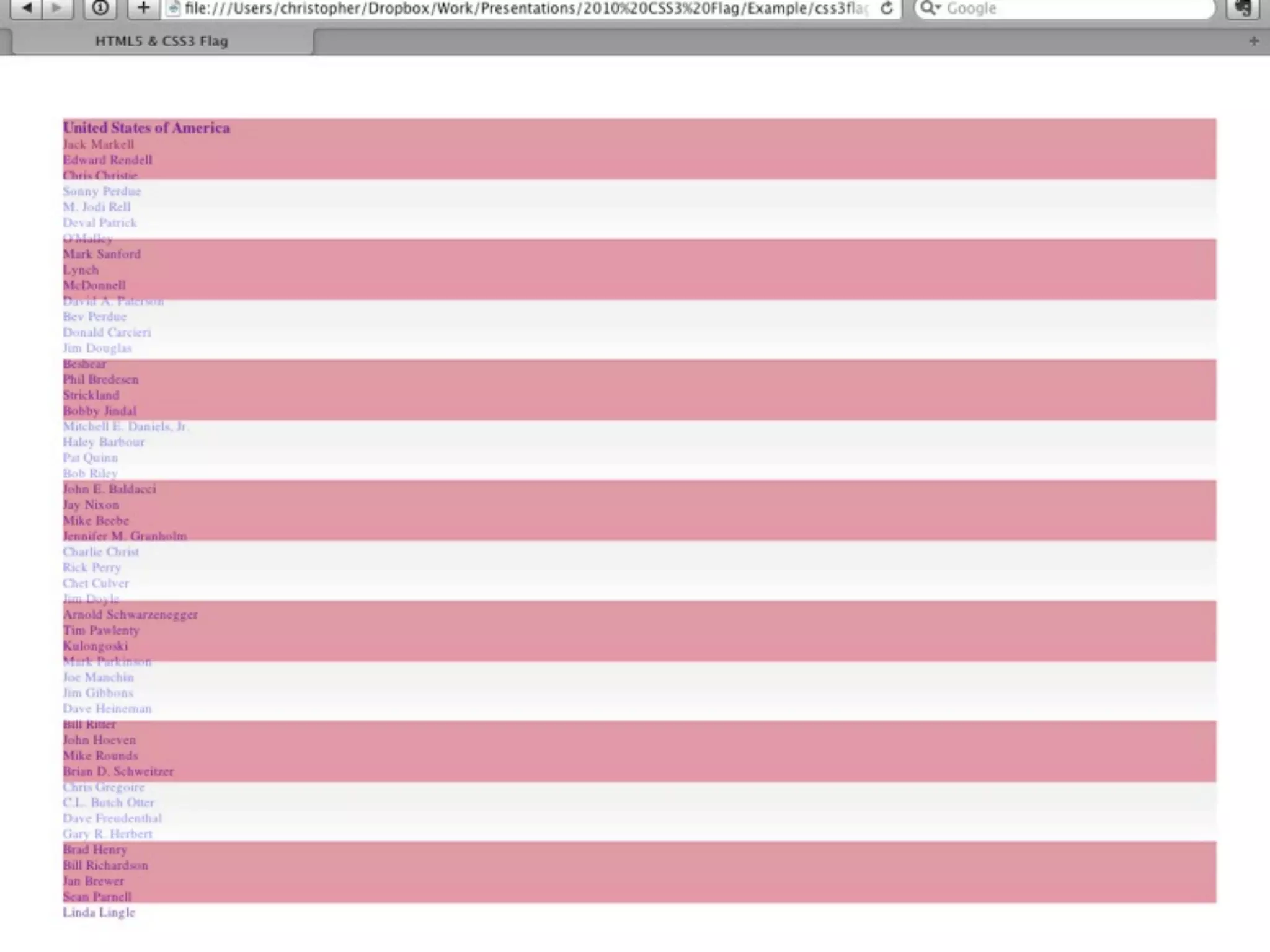Viewport: 1270px width, 952px height.
Task: Select the Pat Quinn entry
Action: tap(91, 457)
